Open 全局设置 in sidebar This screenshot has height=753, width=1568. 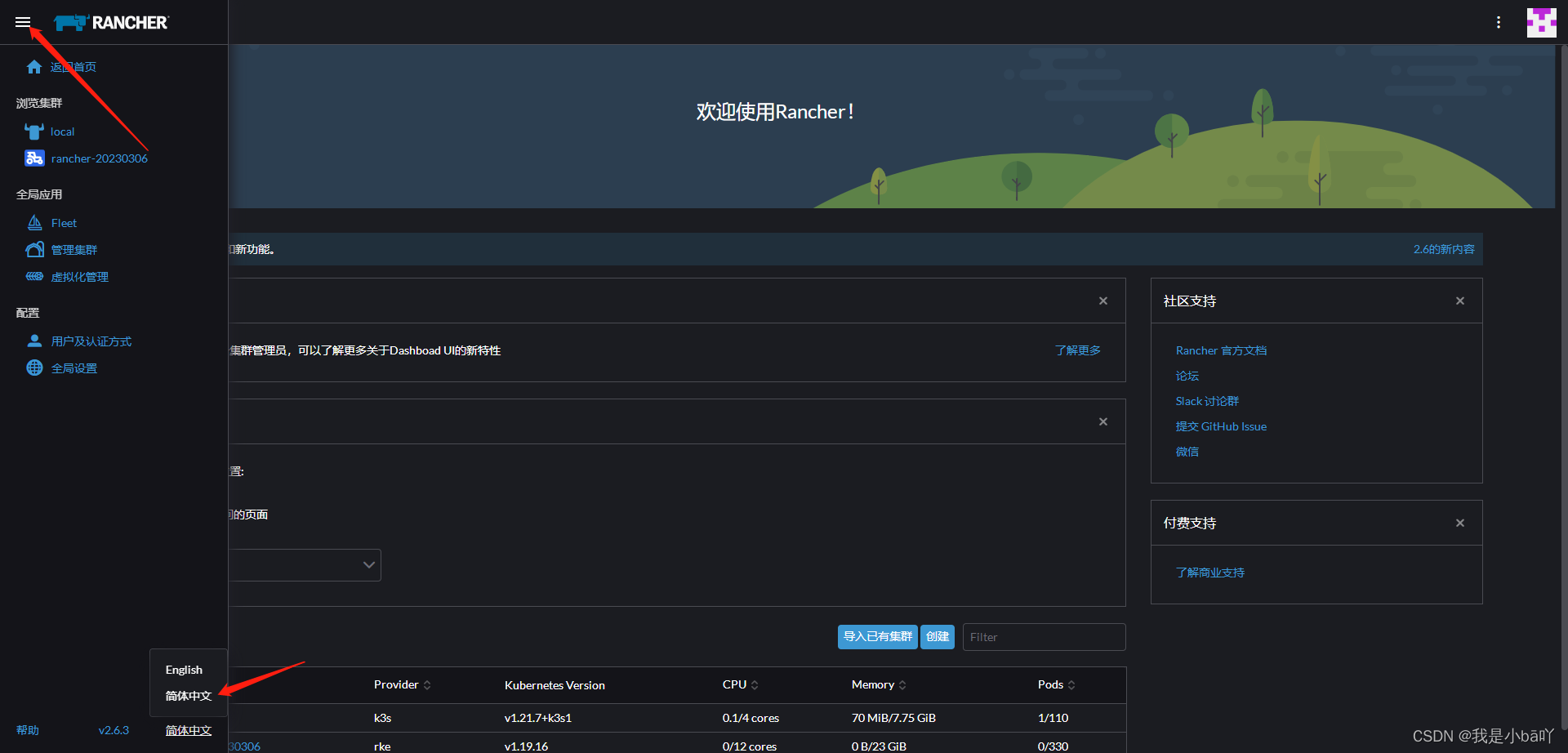74,368
